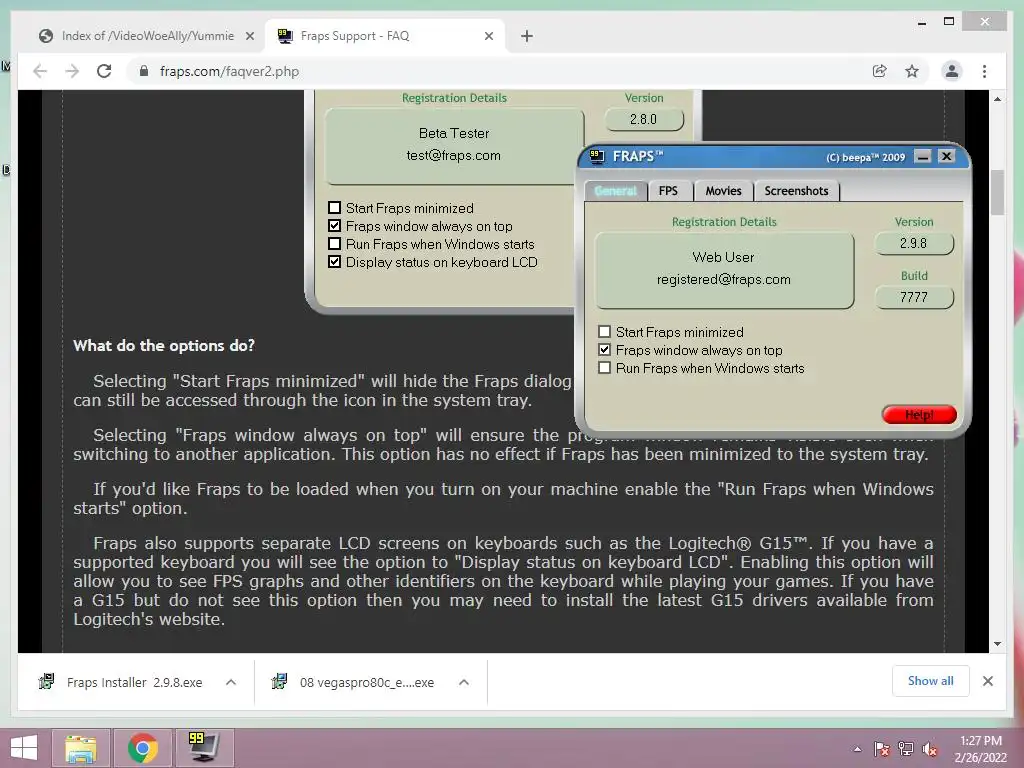1024x768 pixels.
Task: Click registered@fraps.com in Registration Details
Action: coord(724,280)
